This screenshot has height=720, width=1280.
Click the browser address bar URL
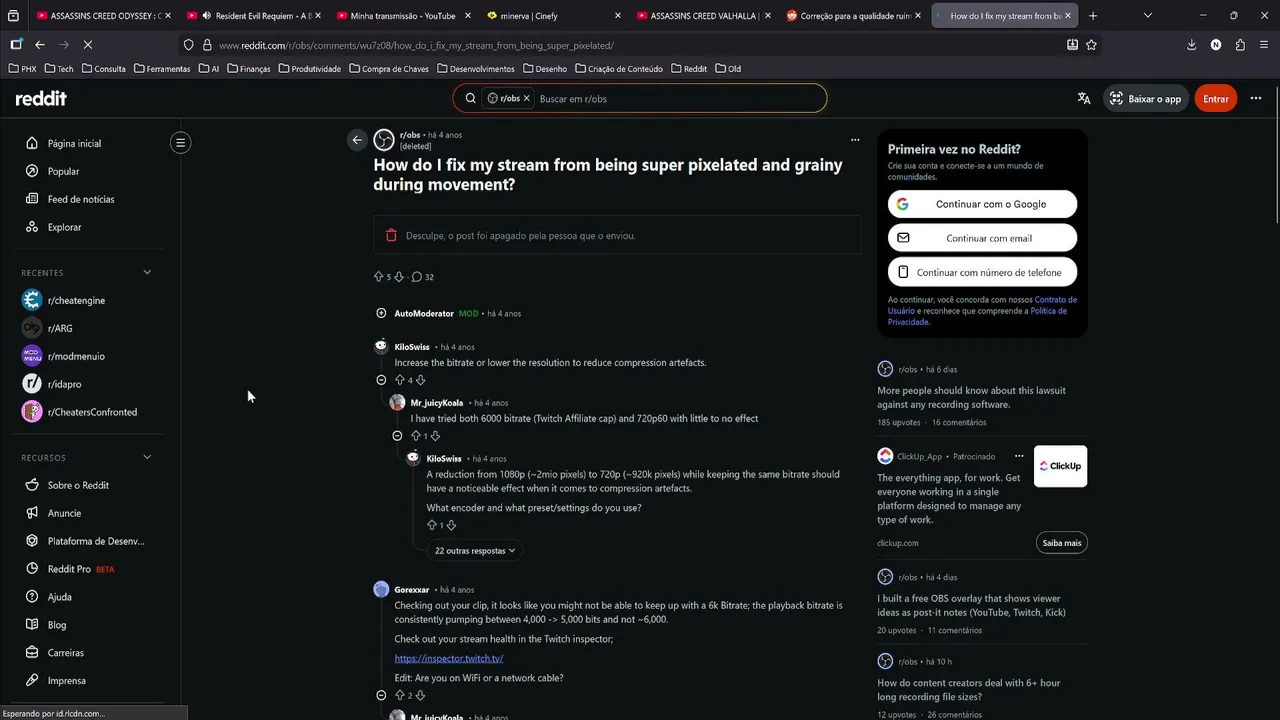point(416,45)
